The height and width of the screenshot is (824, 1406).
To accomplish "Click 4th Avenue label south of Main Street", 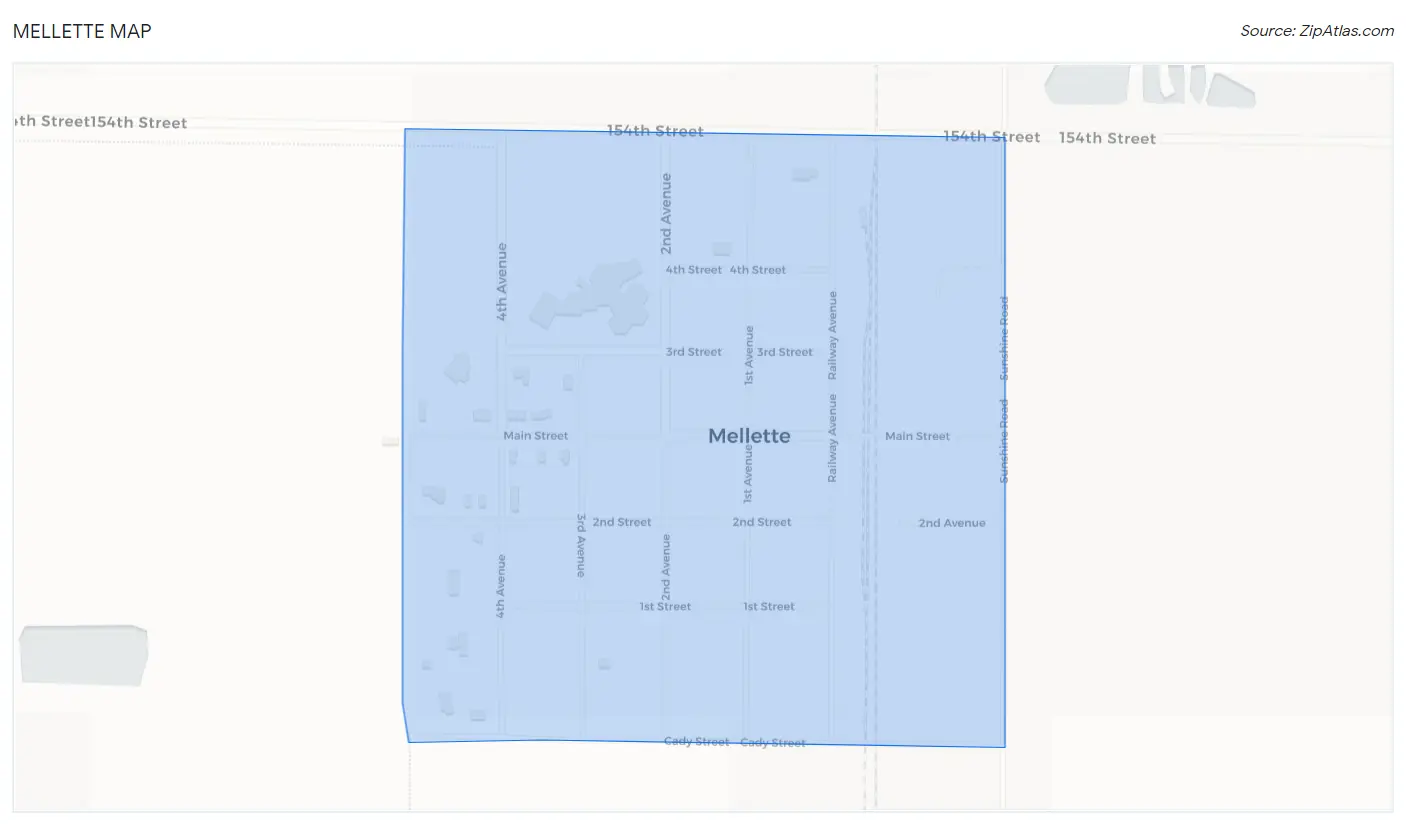I will [501, 586].
